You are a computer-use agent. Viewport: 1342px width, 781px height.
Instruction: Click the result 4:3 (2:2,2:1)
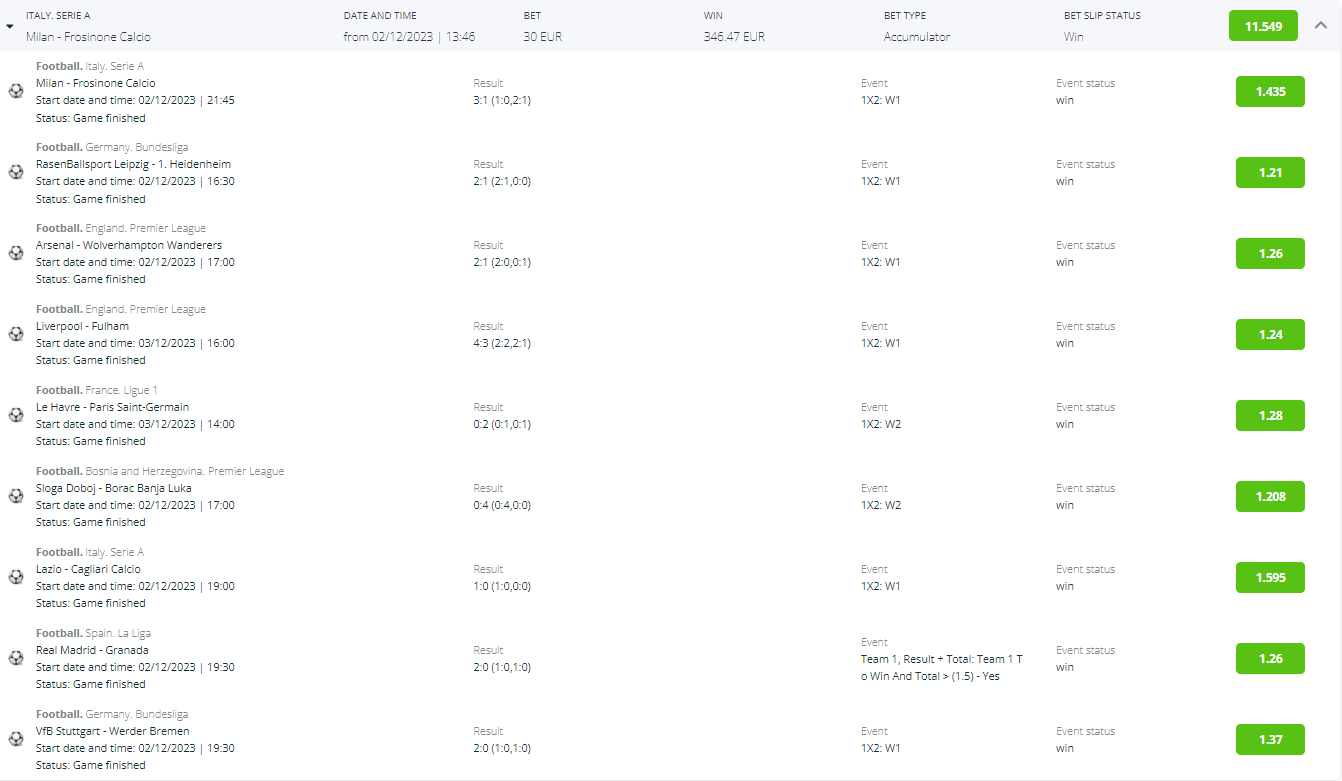click(502, 343)
